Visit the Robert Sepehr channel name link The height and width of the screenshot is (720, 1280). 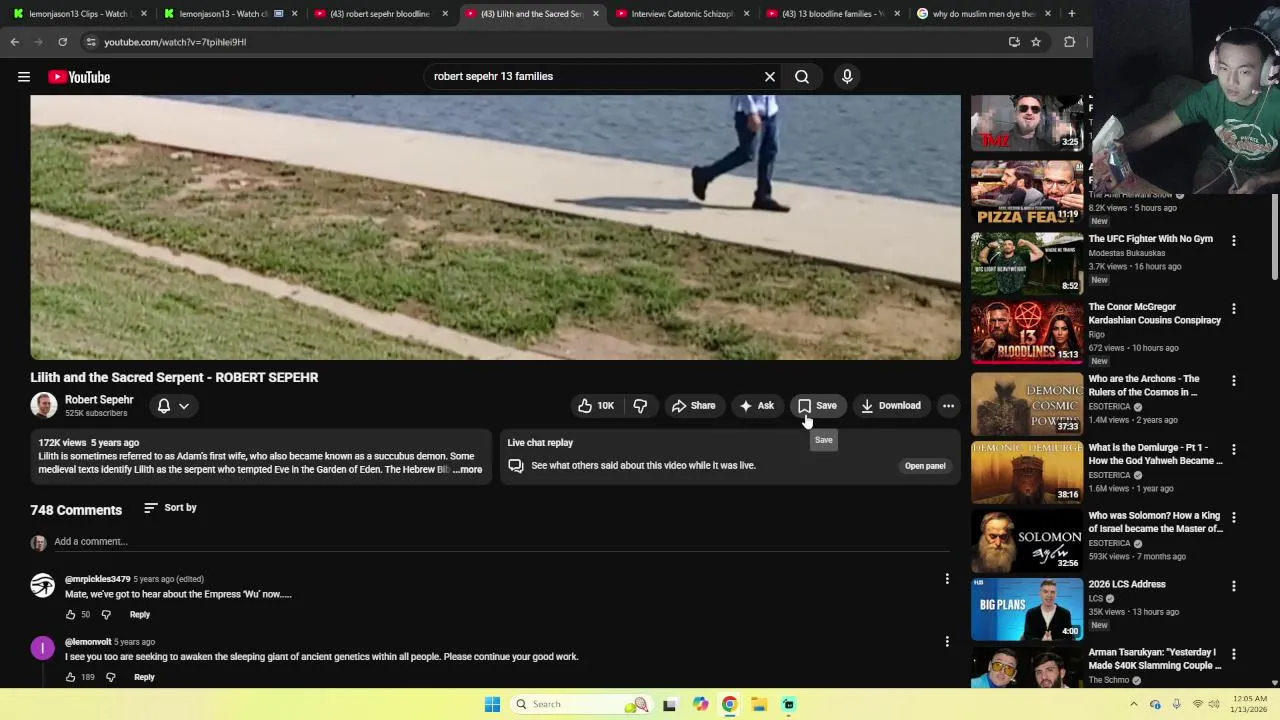[99, 400]
